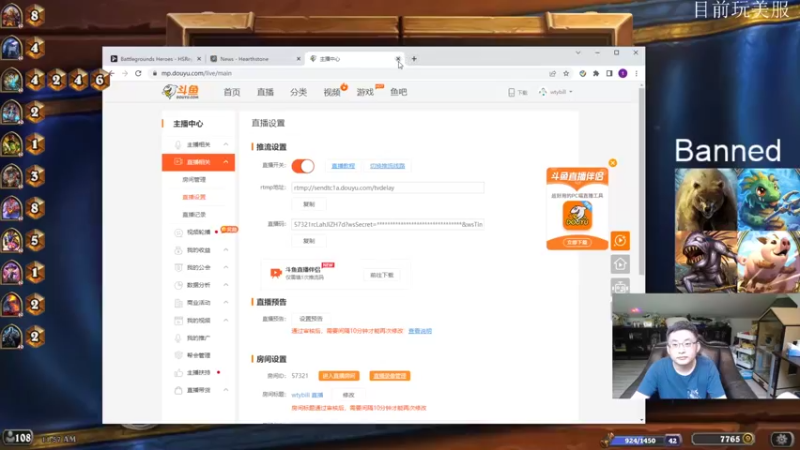Image resolution: width=800 pixels, height=450 pixels.
Task: Click the 我的收益 money bag icon
Action: coord(178,250)
